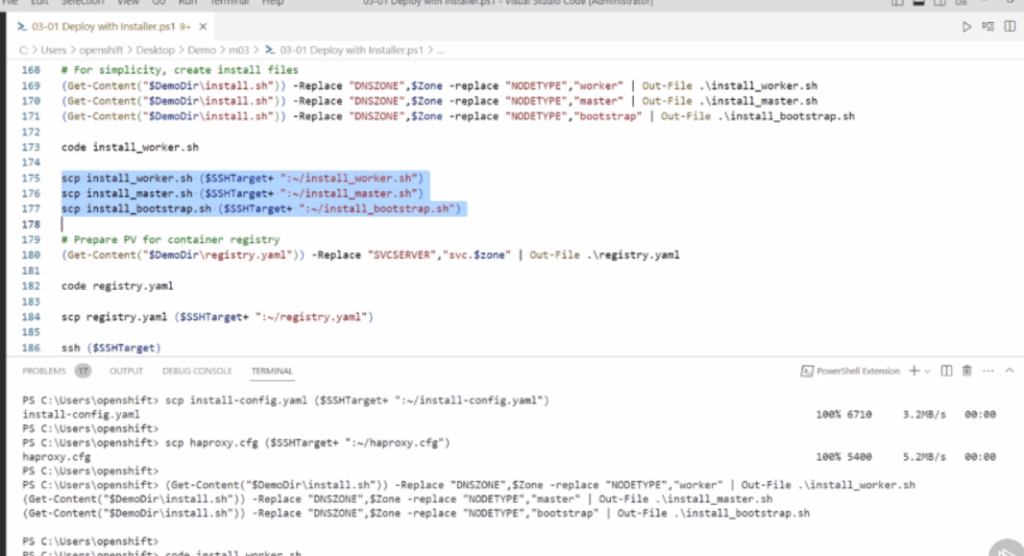Click the highlighted "scp install_master.sh" line
Viewport: 1024px width, 556px height.
(x=242, y=193)
